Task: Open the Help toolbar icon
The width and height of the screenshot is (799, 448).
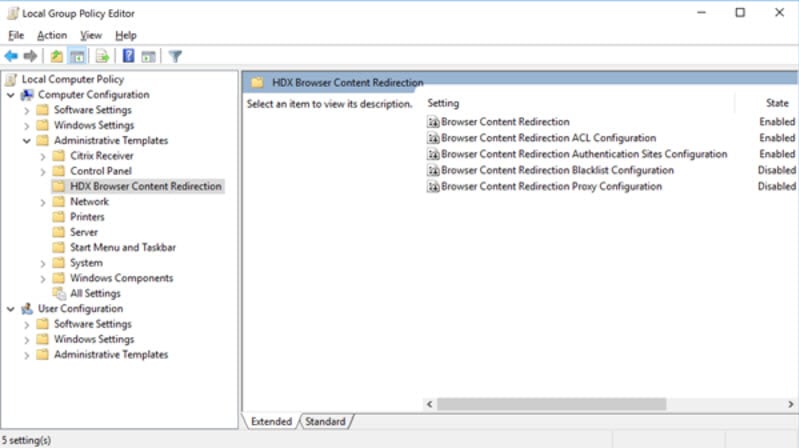Action: (128, 56)
